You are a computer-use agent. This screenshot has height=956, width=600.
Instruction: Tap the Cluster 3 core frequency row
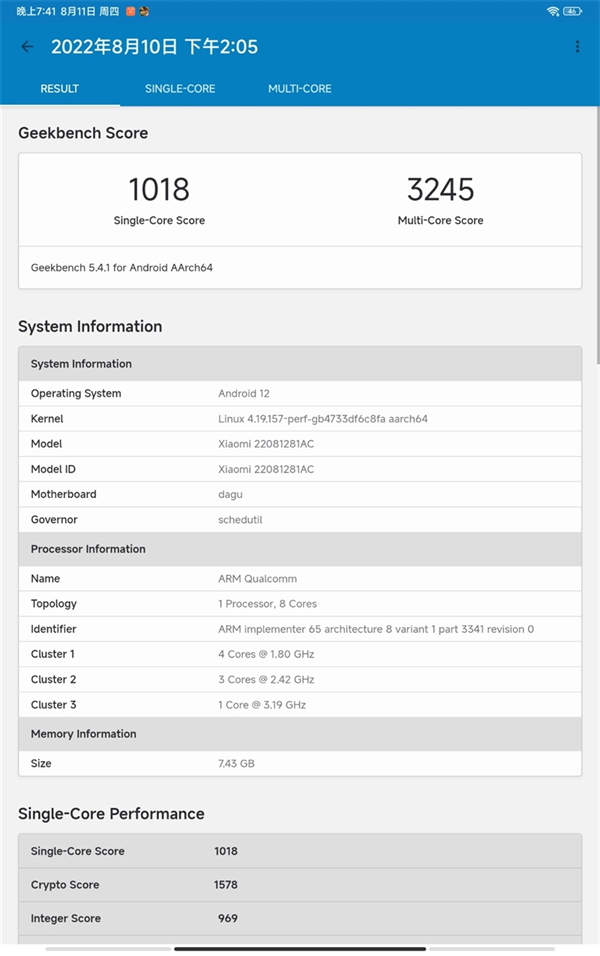299,705
